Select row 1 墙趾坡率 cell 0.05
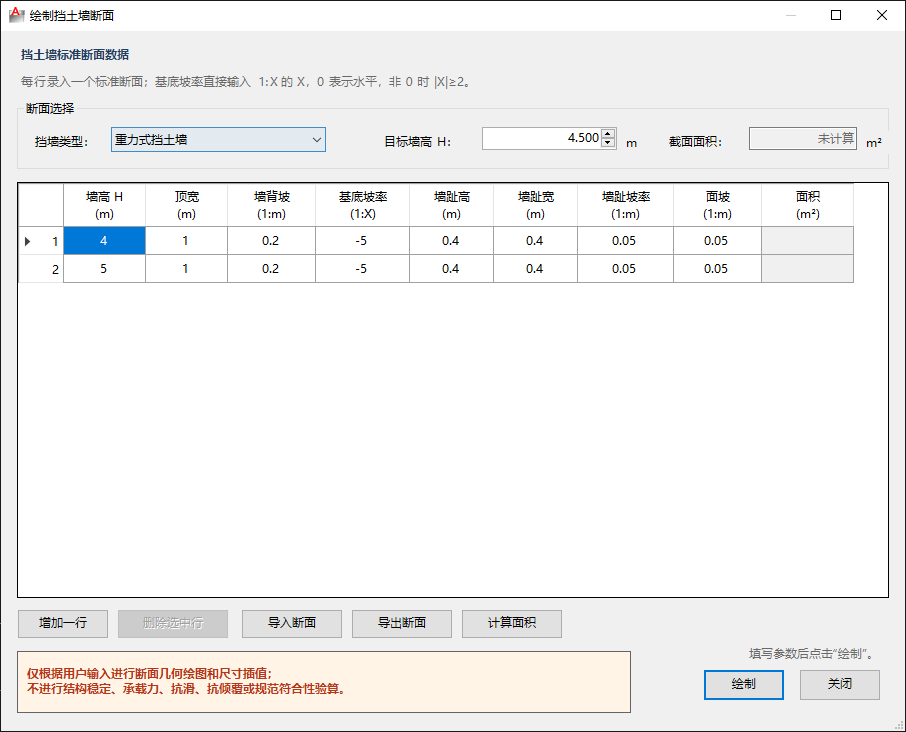 (625, 241)
